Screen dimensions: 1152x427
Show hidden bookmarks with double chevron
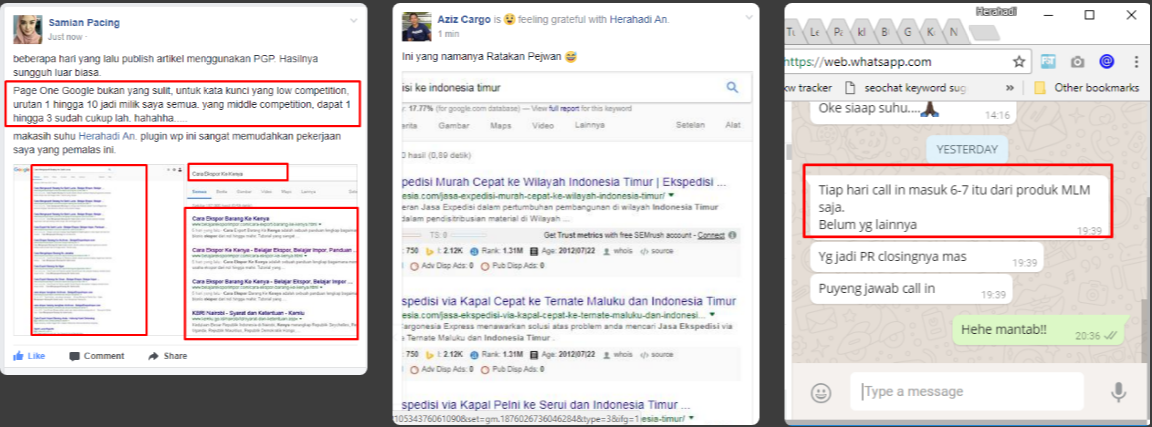tap(1010, 87)
